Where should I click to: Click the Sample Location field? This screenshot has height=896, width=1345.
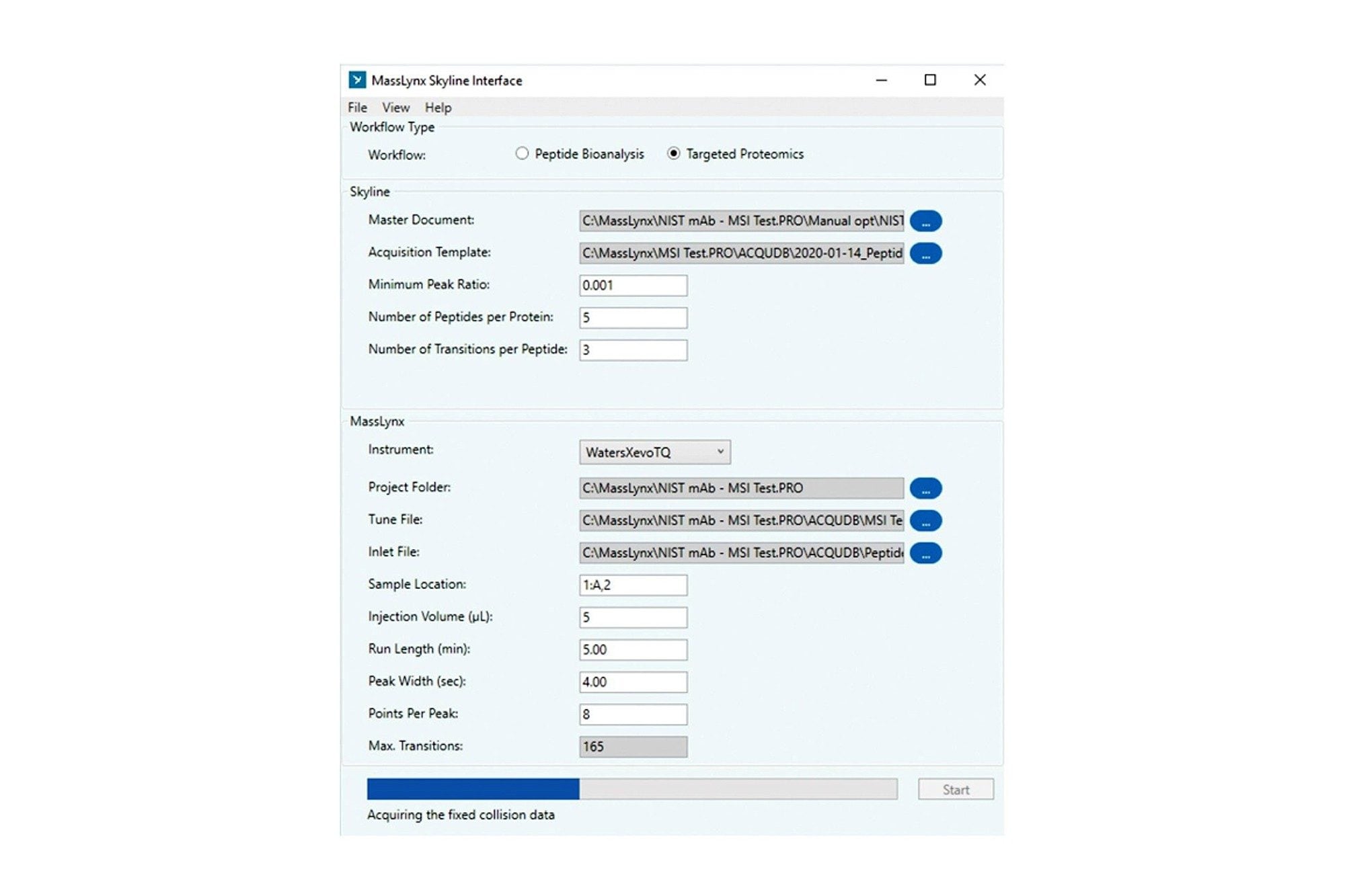[x=633, y=585]
